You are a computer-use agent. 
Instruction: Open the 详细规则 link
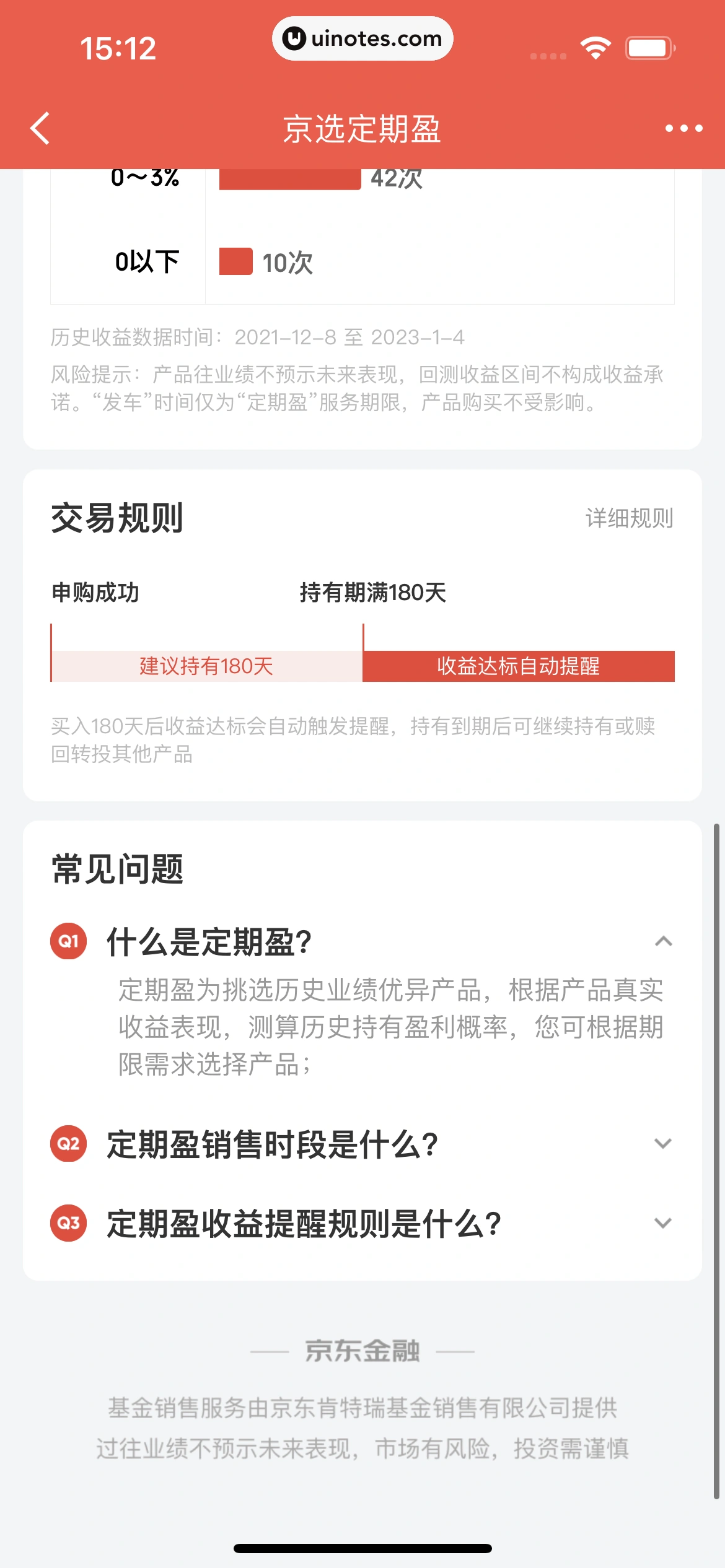coord(629,518)
